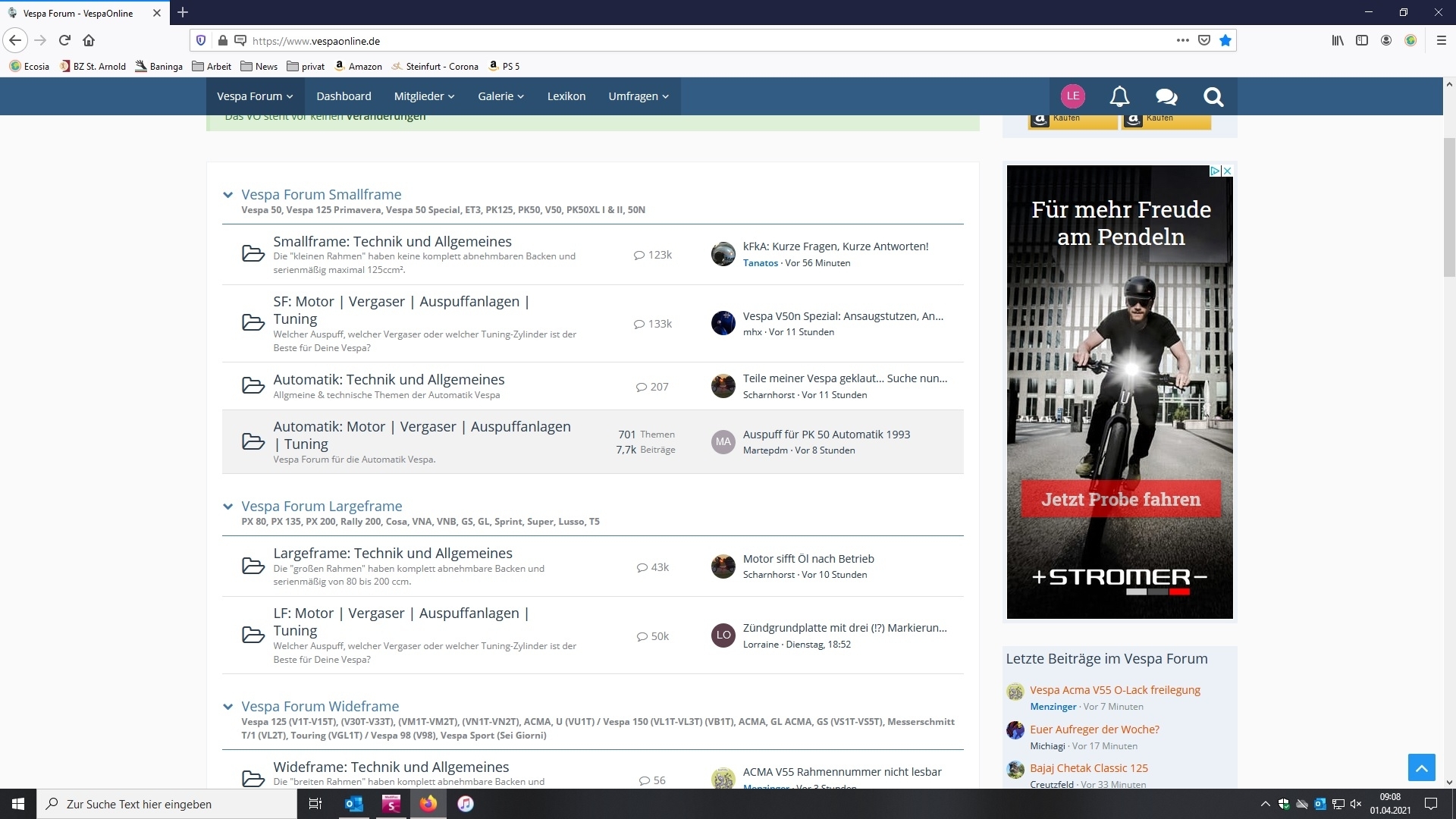Open the conversations chat bubbles icon

(x=1166, y=96)
